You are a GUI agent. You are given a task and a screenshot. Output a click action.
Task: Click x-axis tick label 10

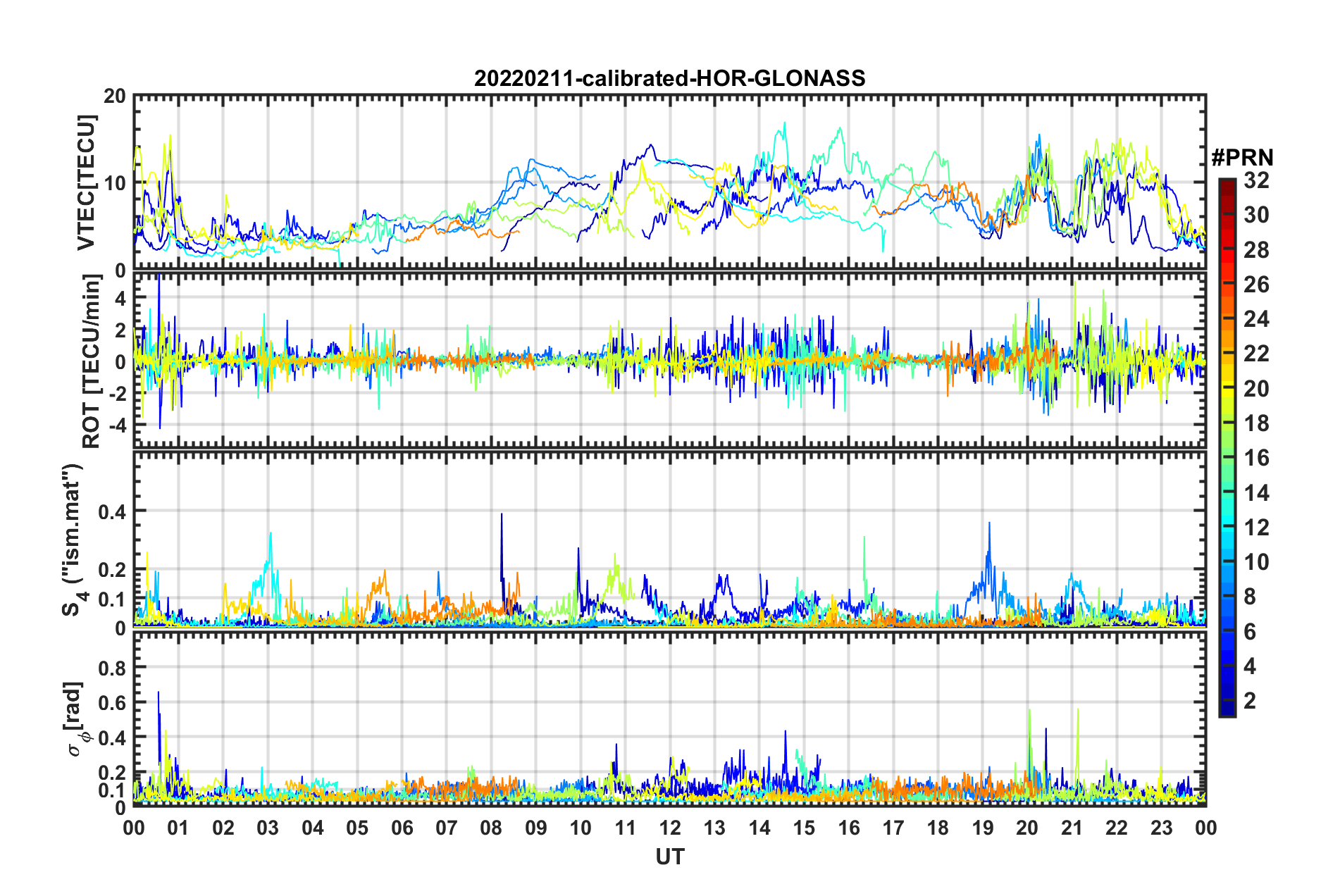[x=581, y=827]
